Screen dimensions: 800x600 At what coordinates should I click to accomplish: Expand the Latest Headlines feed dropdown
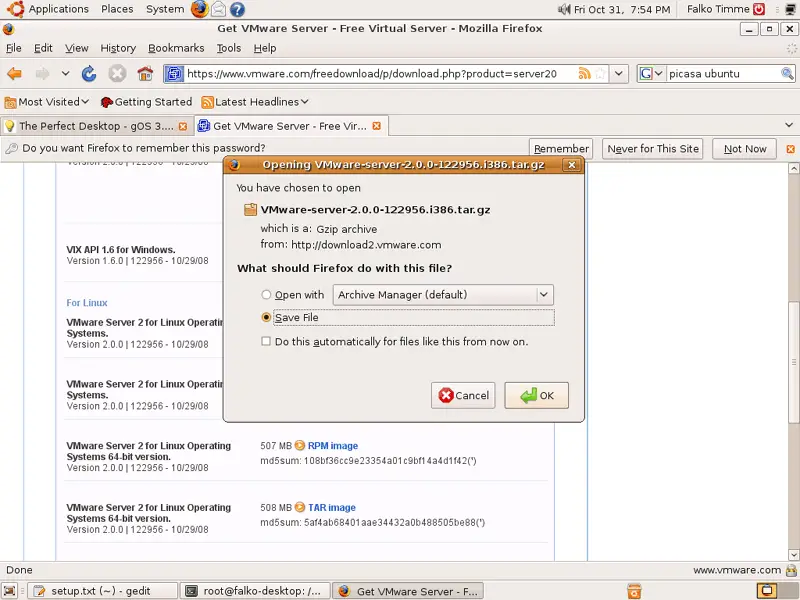[255, 102]
